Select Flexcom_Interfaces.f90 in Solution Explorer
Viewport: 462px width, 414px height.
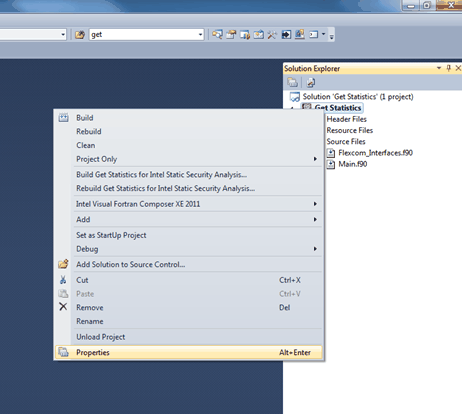click(x=376, y=153)
